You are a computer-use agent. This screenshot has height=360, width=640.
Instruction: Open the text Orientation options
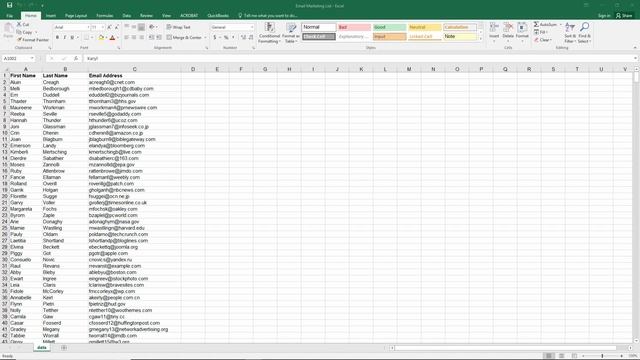tap(153, 27)
